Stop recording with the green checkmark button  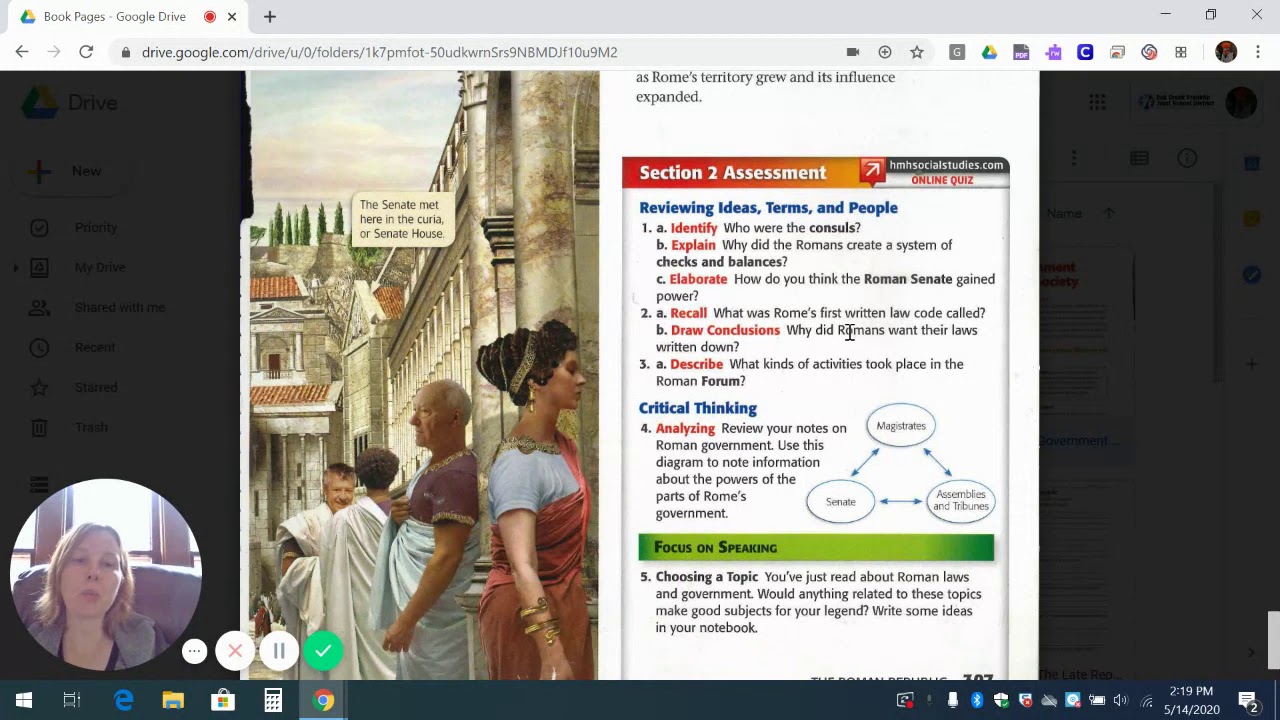[323, 651]
